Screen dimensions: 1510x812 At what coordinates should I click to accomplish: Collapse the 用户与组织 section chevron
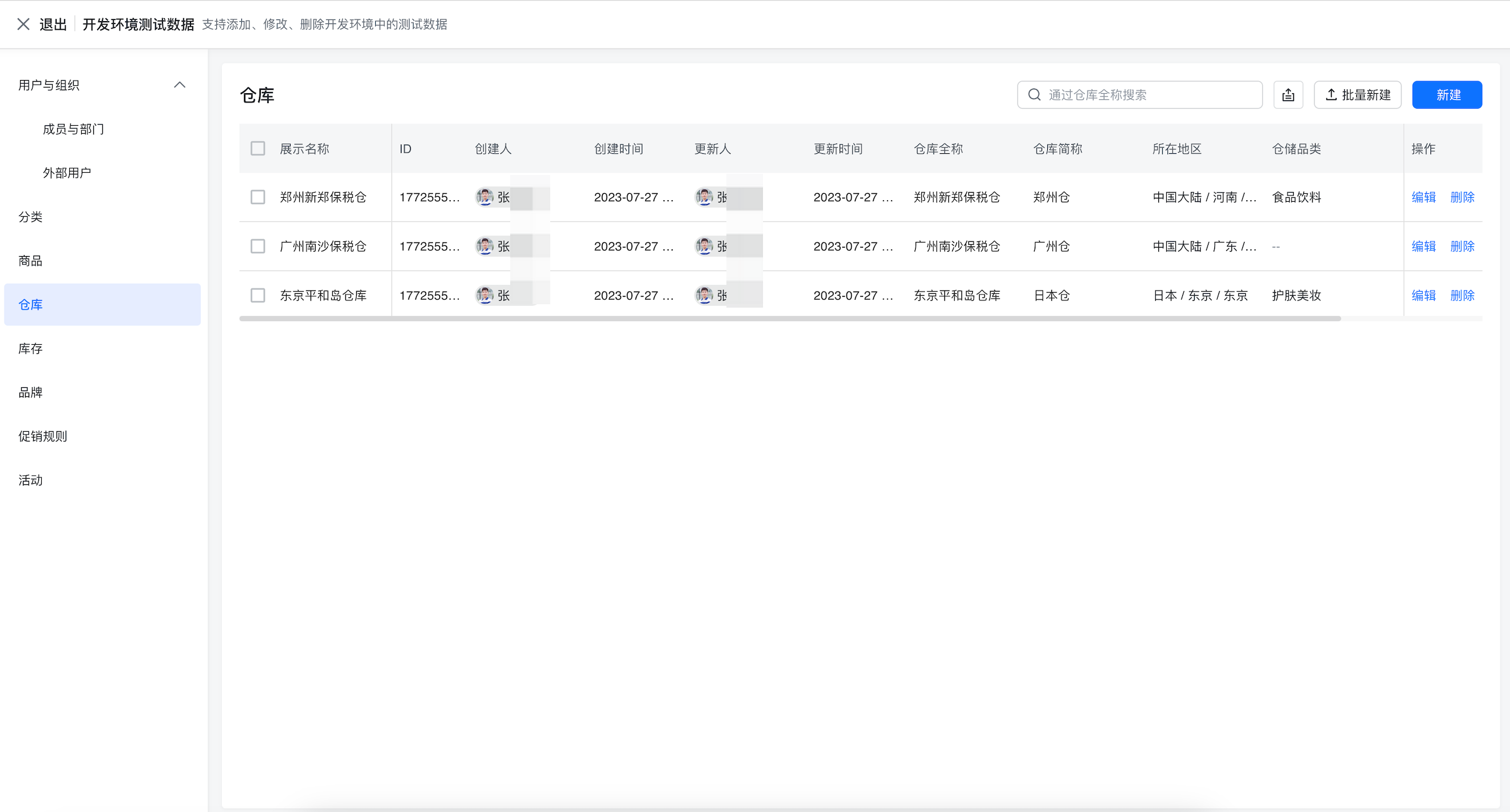[180, 86]
